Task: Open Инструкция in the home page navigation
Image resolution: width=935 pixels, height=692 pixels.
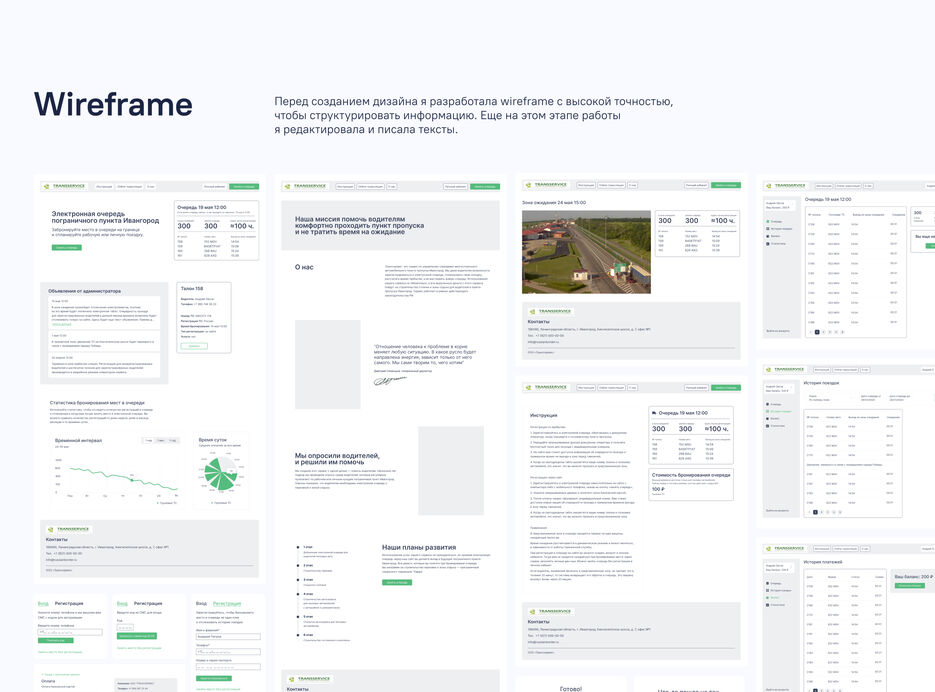Action: (104, 187)
